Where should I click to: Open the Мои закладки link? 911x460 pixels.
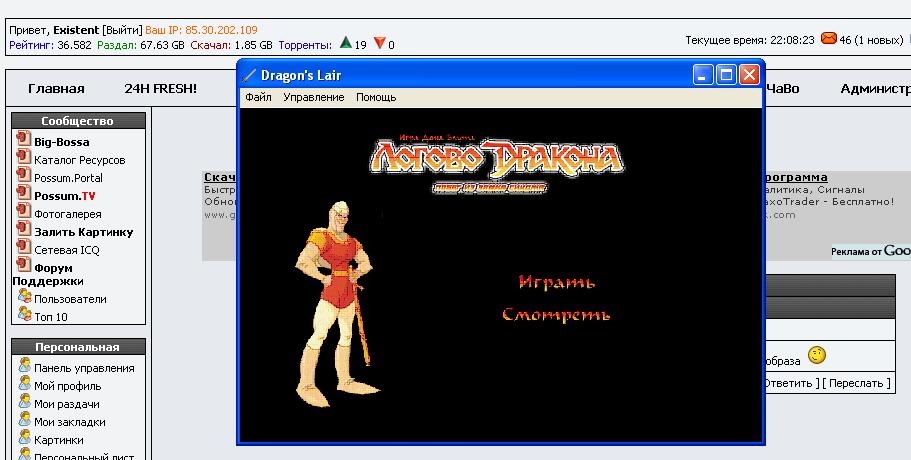point(70,422)
